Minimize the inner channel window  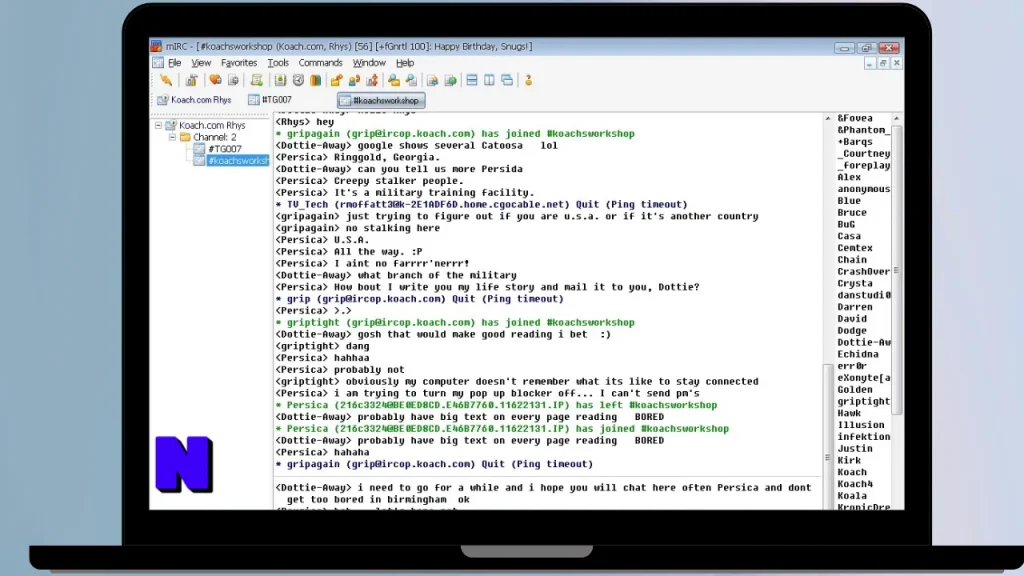(869, 63)
